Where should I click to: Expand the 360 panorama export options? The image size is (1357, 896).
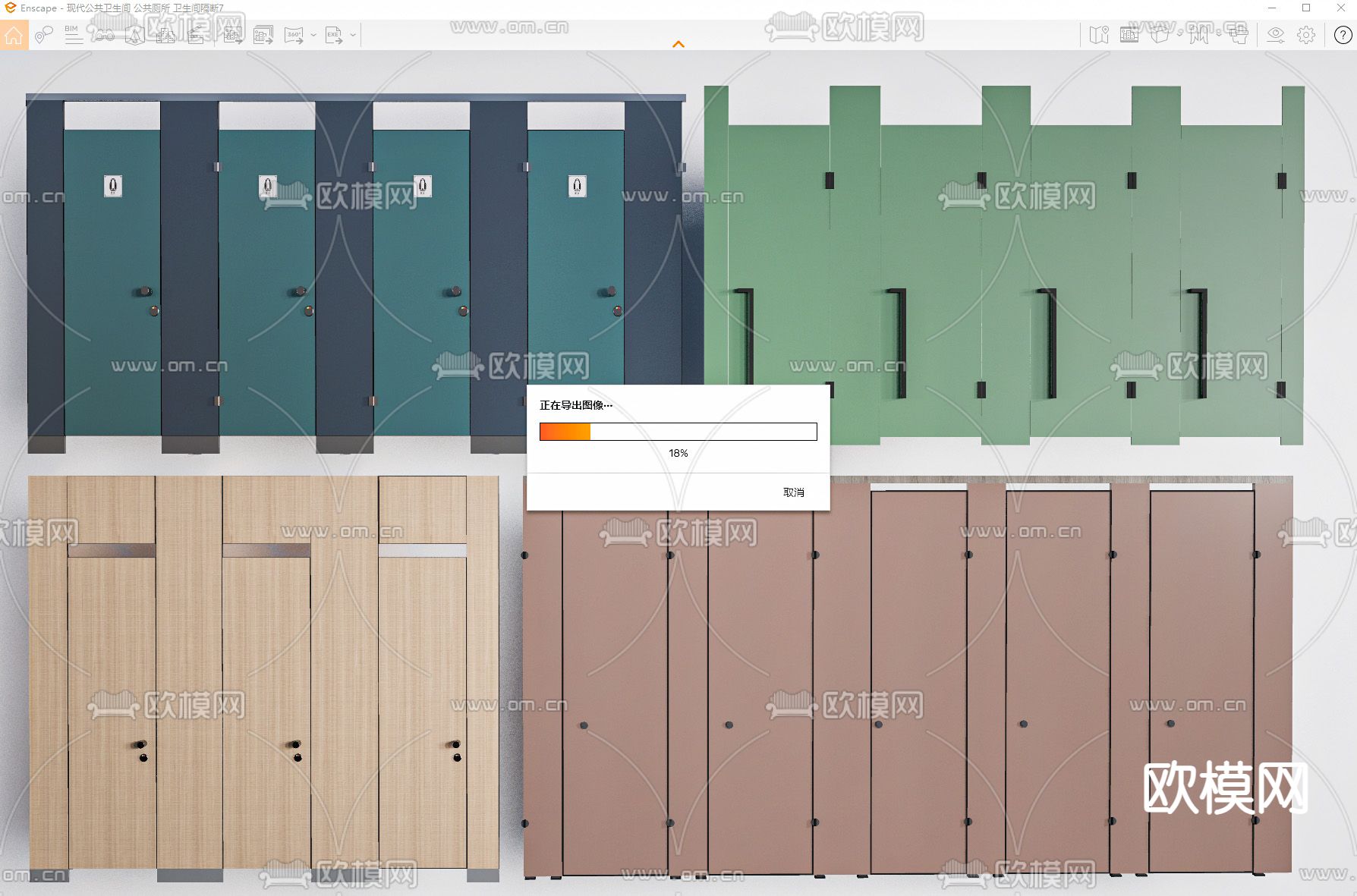coord(313,35)
